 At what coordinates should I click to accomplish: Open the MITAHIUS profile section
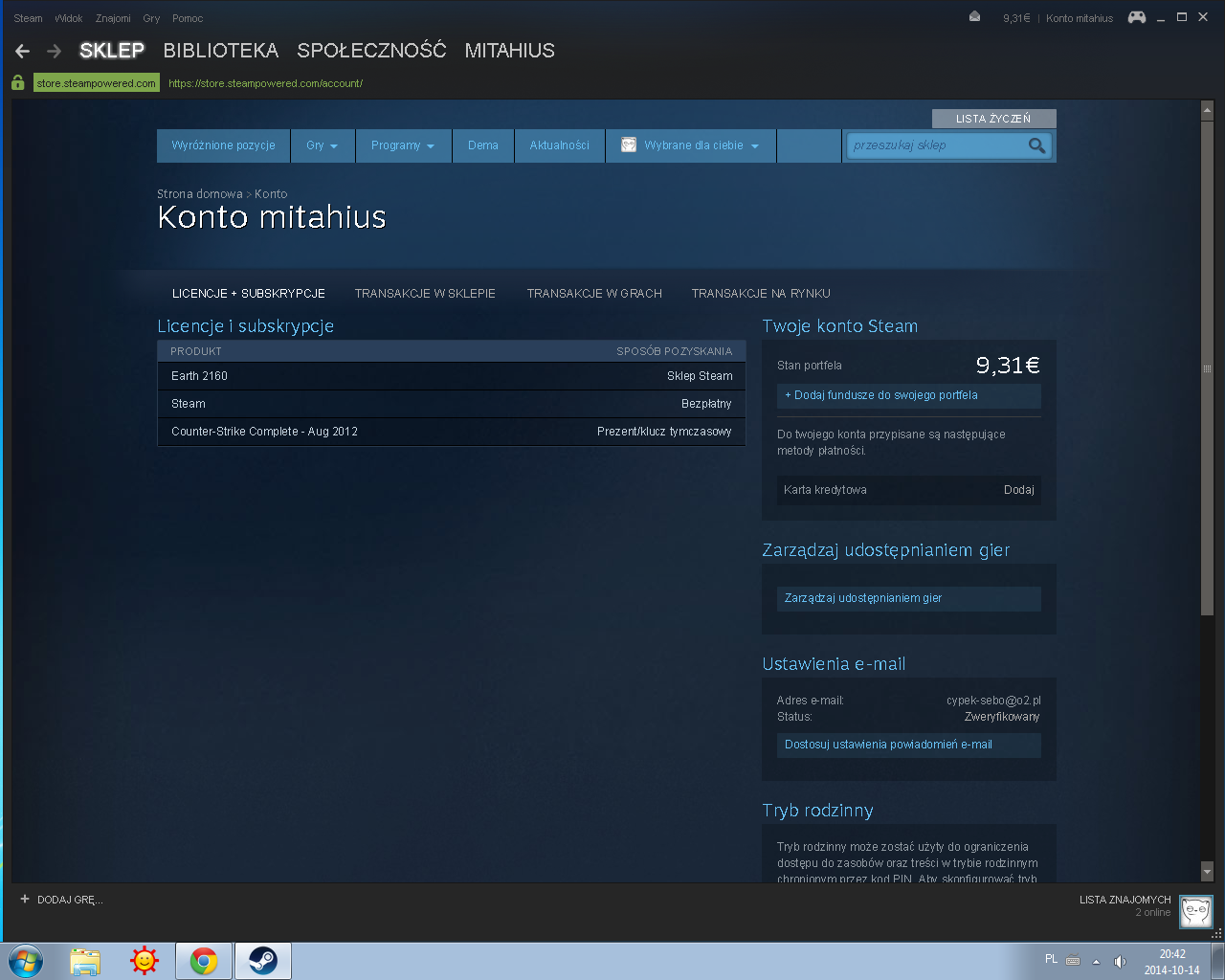point(509,51)
